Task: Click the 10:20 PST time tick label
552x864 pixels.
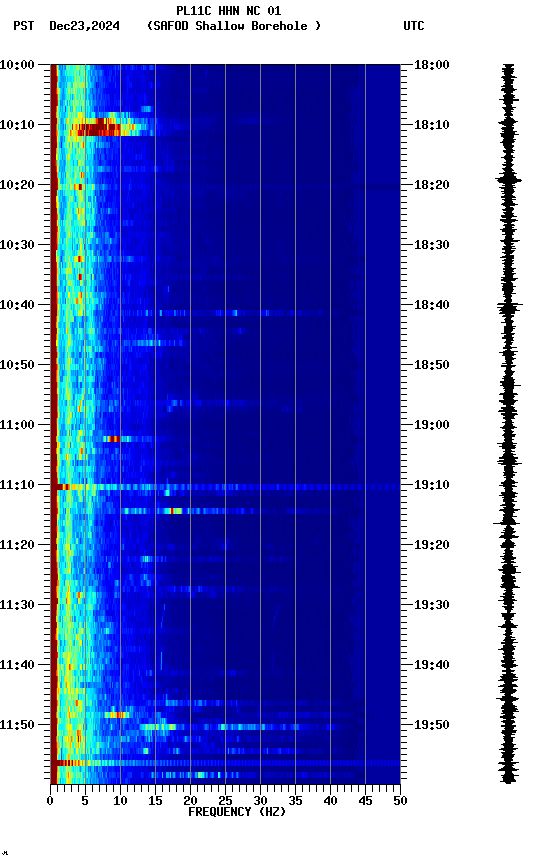Action: click(x=17, y=185)
